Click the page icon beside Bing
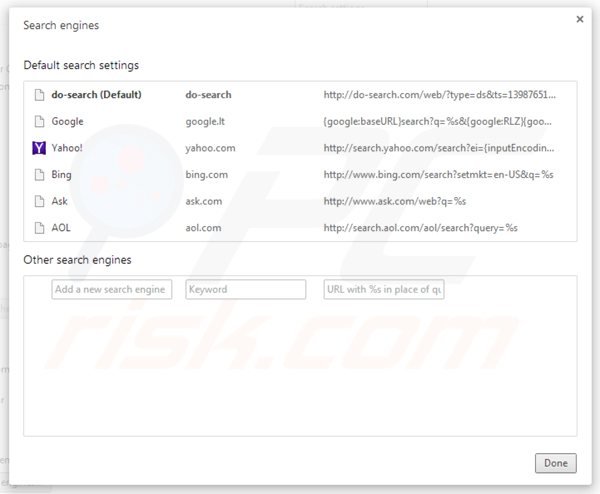The width and height of the screenshot is (600, 494). pyautogui.click(x=39, y=175)
